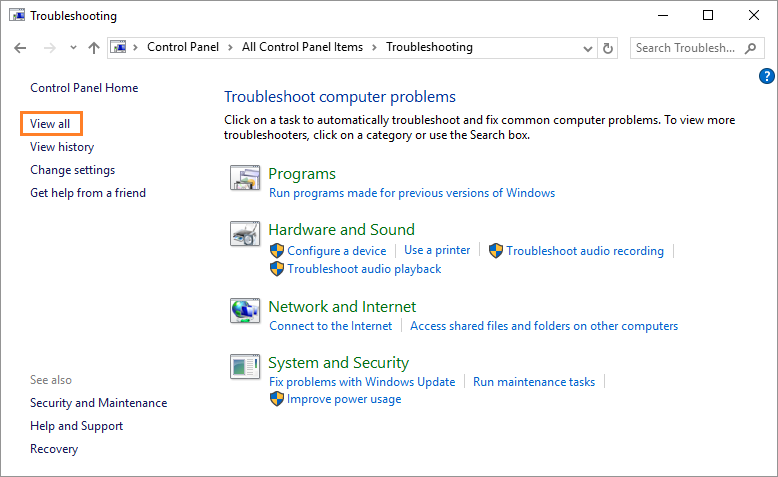Click the Programs category icon

click(x=245, y=178)
